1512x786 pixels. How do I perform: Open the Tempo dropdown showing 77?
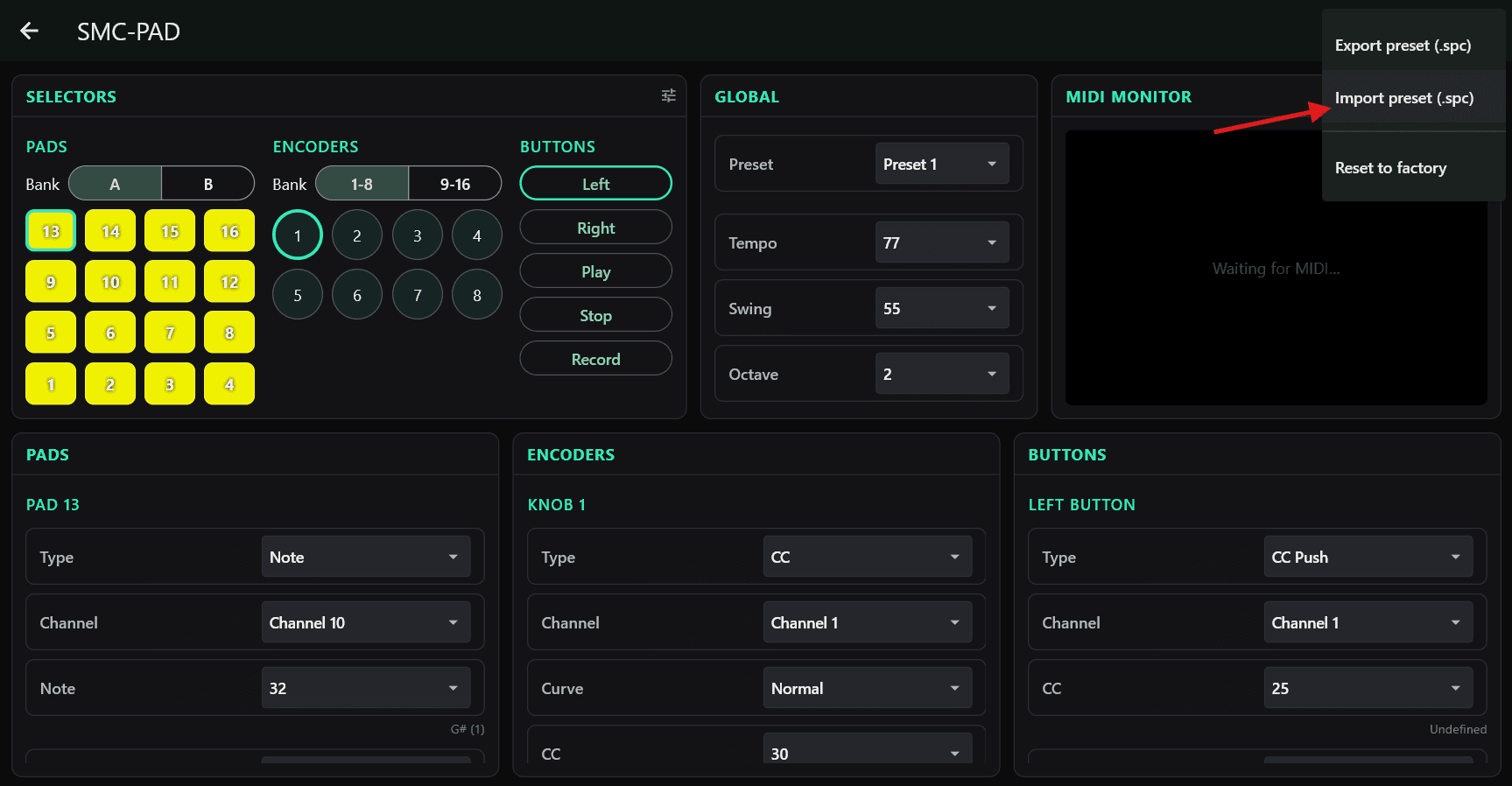coord(942,242)
